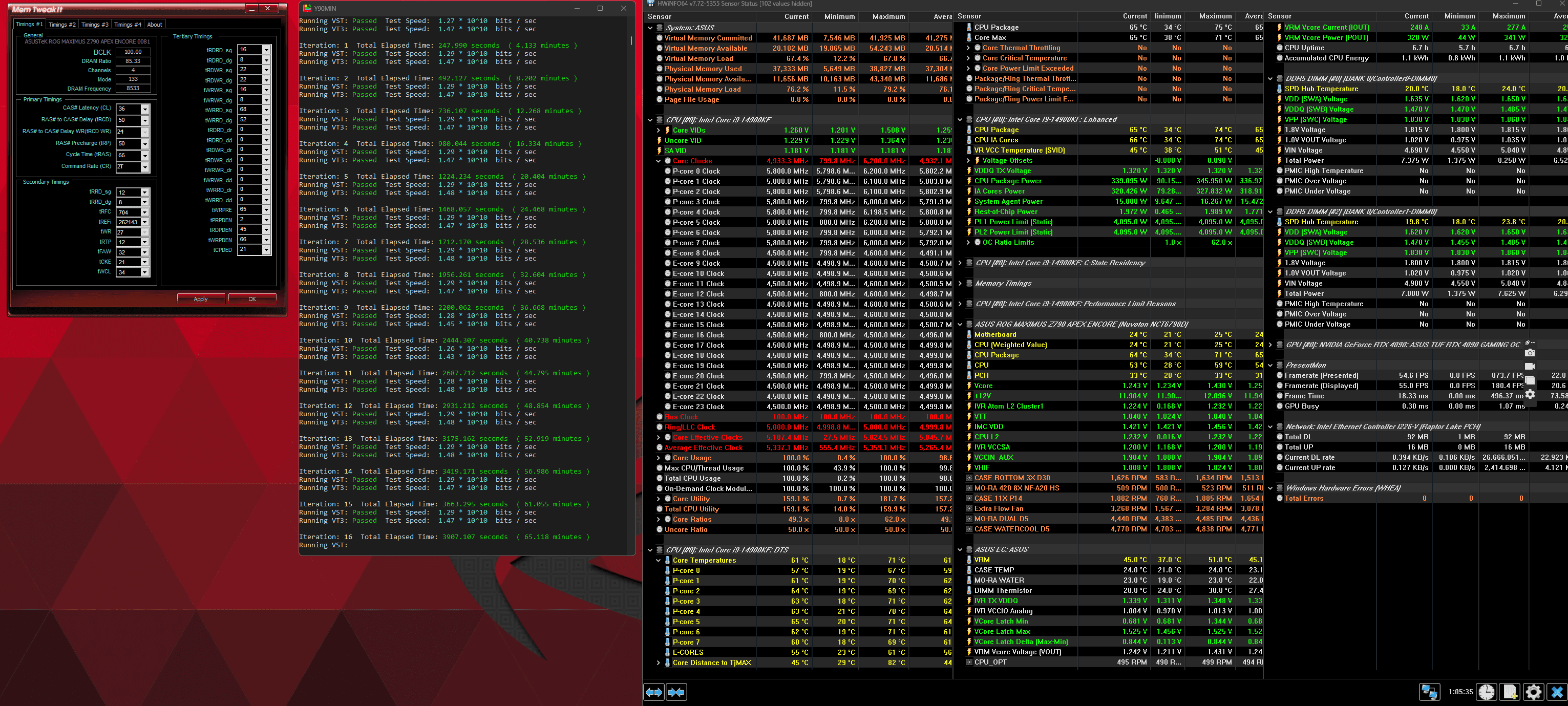Switch to the Timings #4 tab
This screenshot has height=706, width=1568.
128,25
